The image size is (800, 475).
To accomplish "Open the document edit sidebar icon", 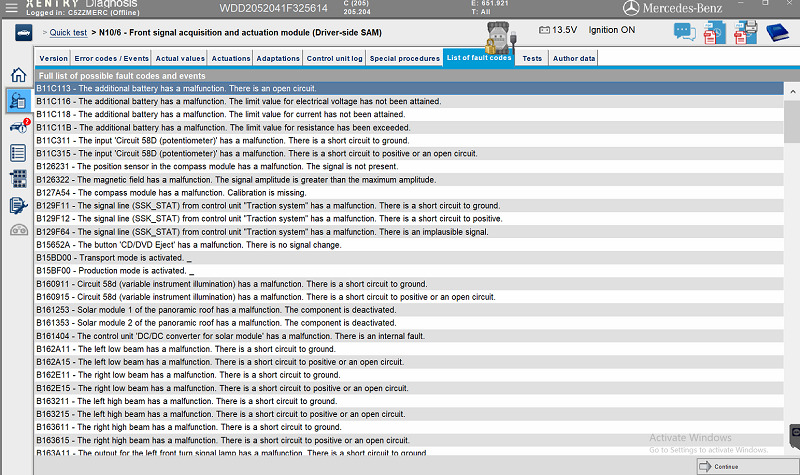I will tap(18, 205).
